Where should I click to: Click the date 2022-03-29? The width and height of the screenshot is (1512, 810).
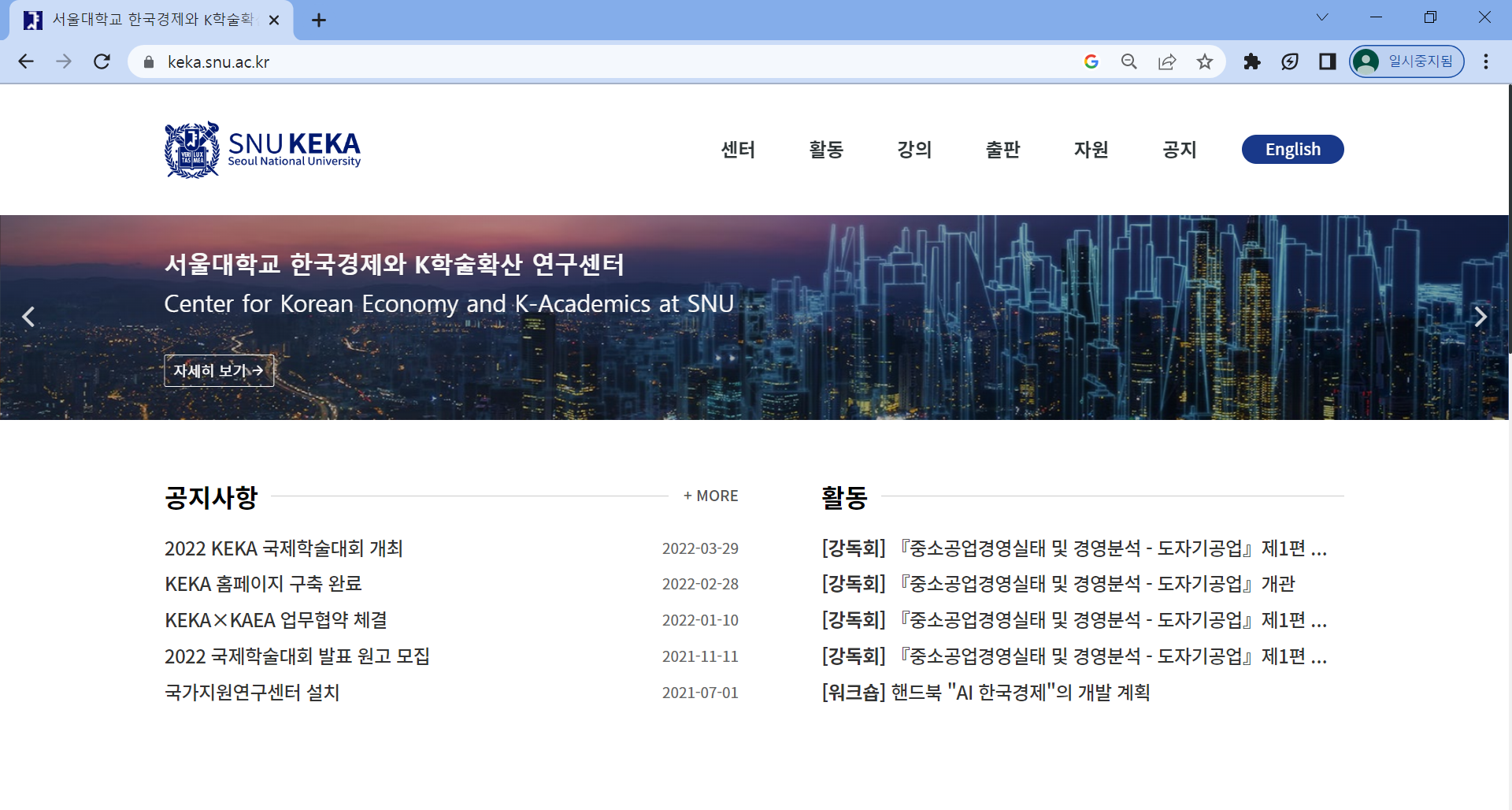pos(700,548)
